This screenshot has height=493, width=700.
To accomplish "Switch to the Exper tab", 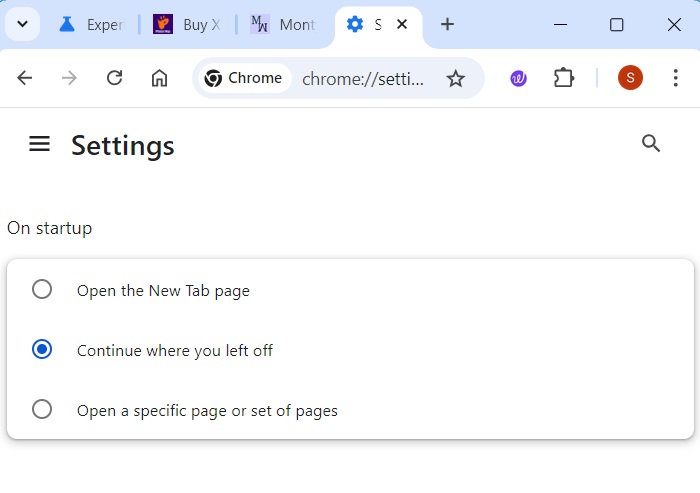I will [x=92, y=24].
